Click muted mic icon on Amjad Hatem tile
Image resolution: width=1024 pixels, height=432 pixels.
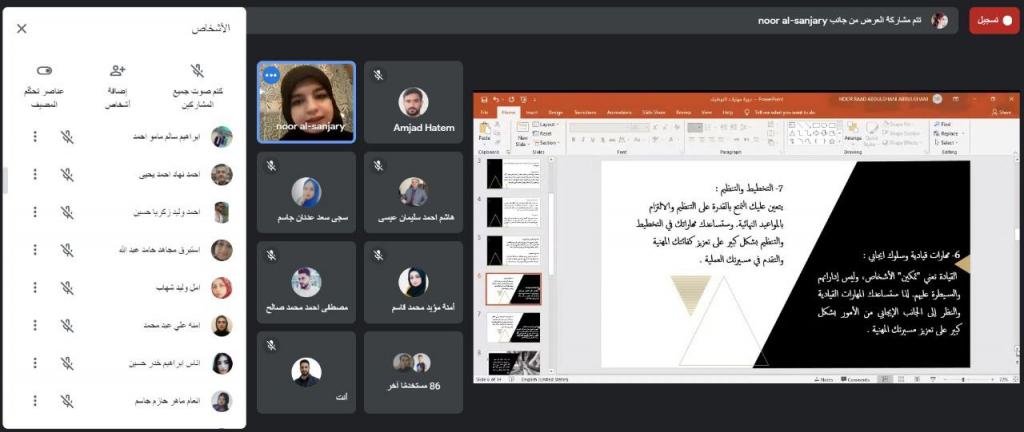(379, 75)
